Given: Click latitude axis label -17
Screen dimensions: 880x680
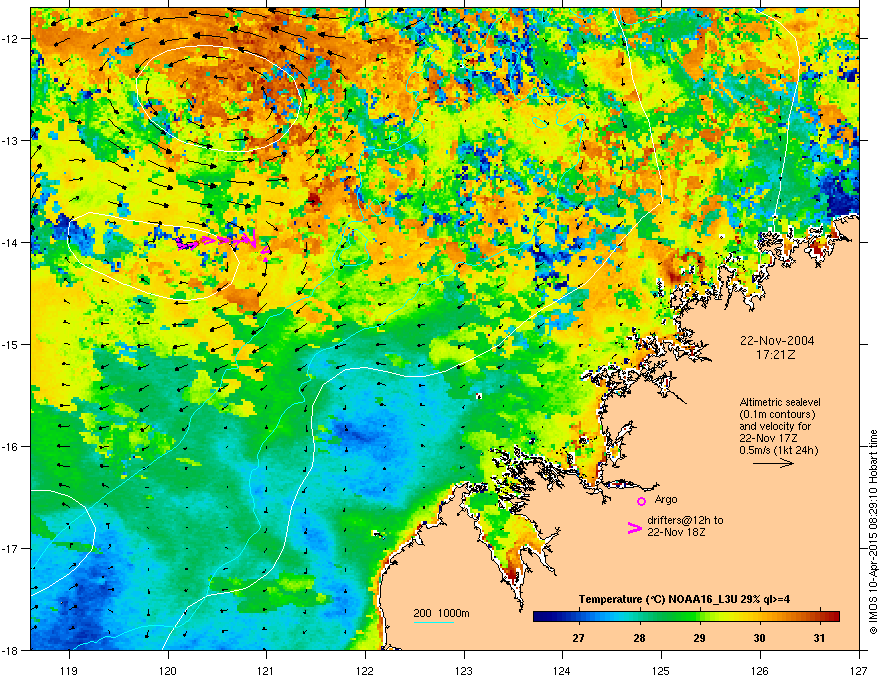Looking at the screenshot, I should click(x=10, y=549).
